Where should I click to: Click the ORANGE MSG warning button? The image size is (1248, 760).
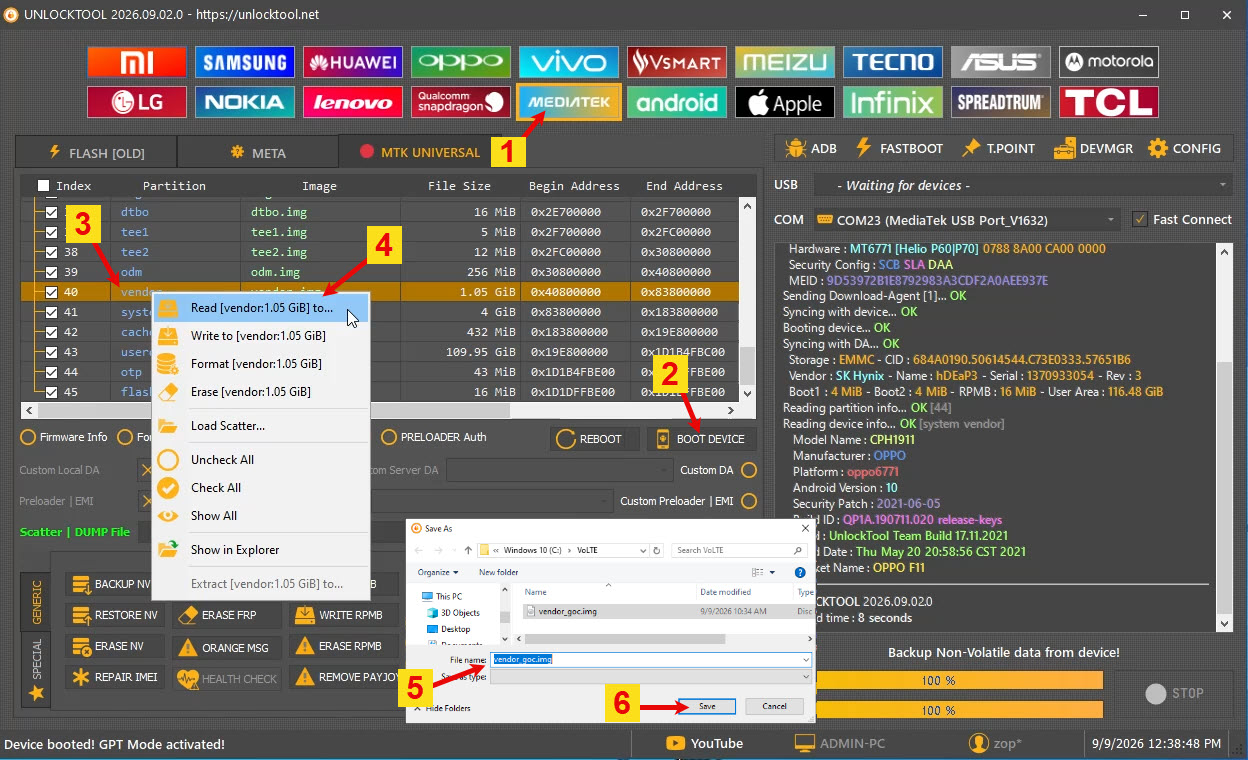point(226,647)
